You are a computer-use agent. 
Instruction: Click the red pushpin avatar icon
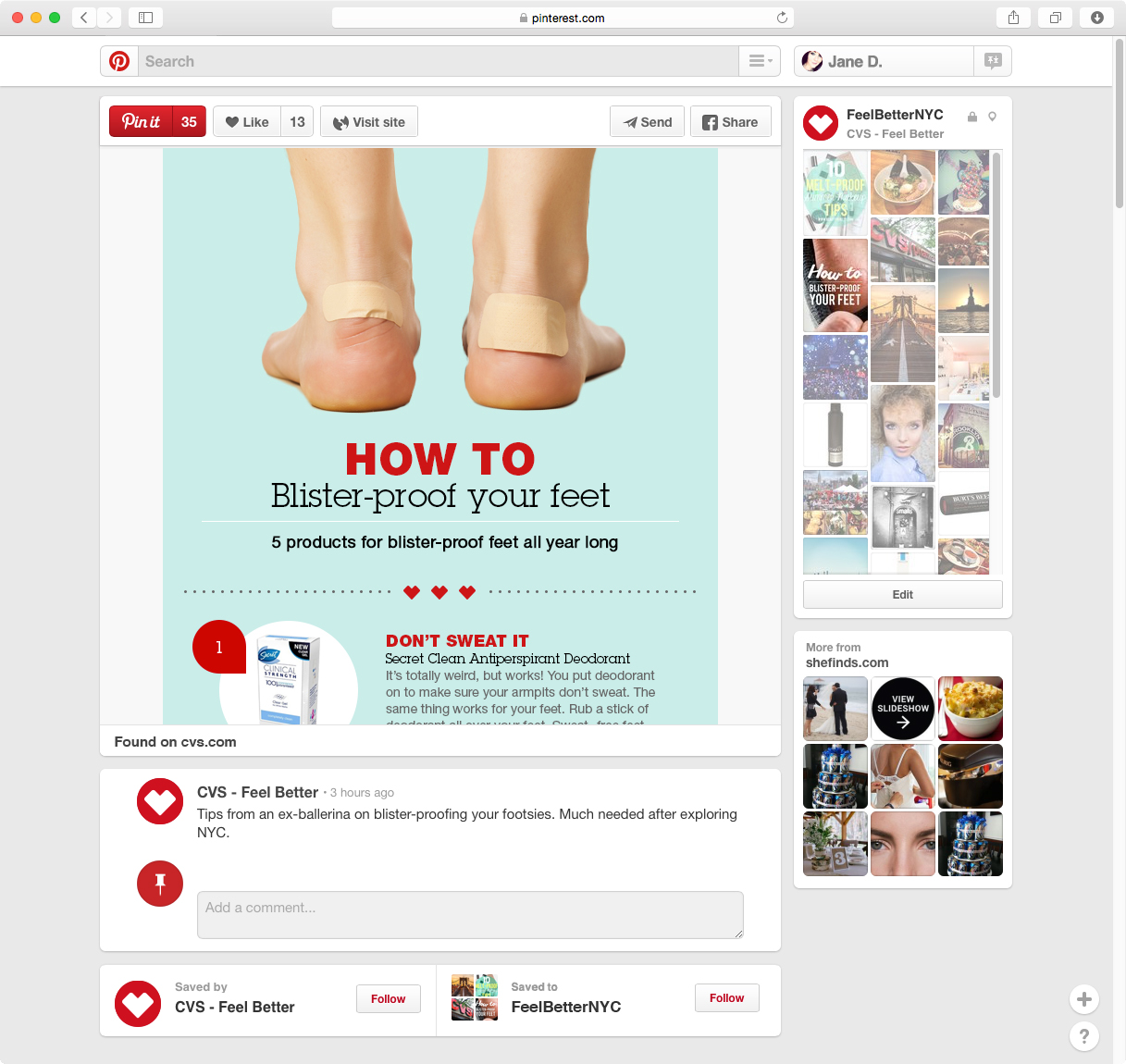[160, 884]
